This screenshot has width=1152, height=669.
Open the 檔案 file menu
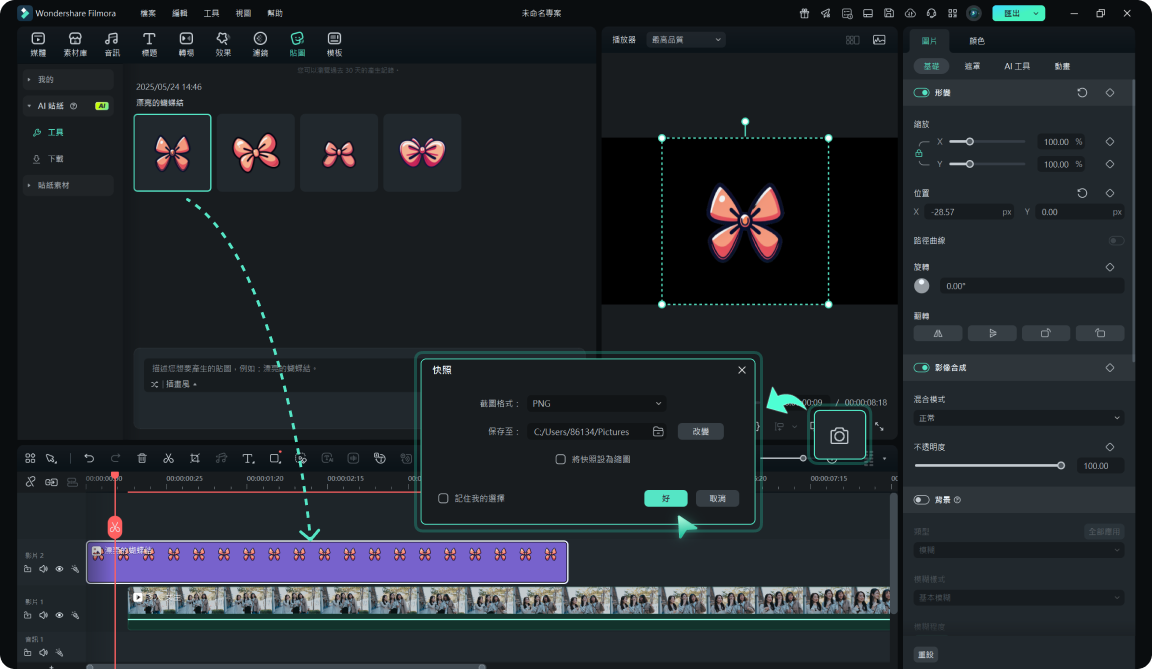point(148,13)
